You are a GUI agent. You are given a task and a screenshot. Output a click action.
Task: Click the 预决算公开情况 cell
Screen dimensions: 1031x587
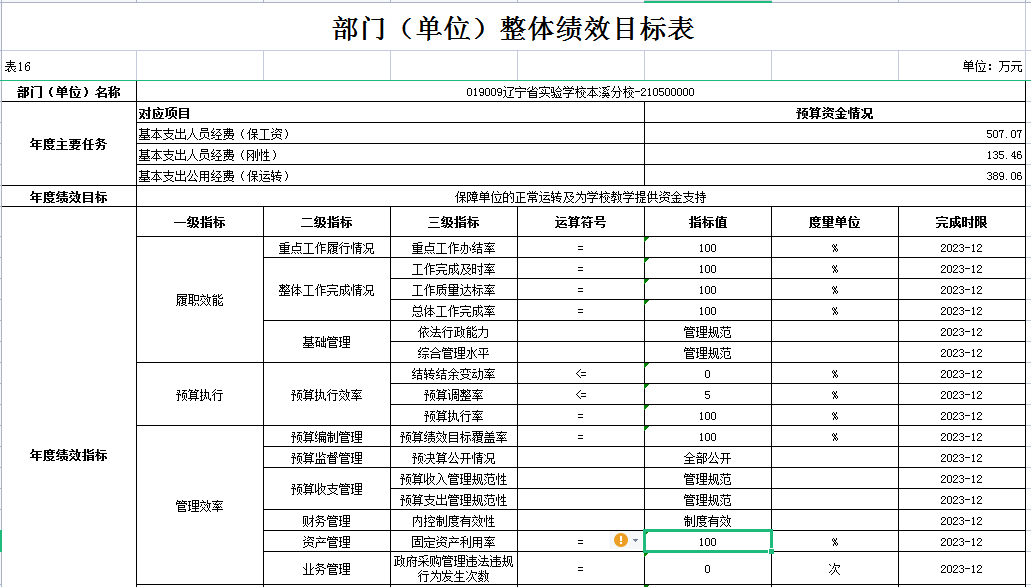pos(454,458)
